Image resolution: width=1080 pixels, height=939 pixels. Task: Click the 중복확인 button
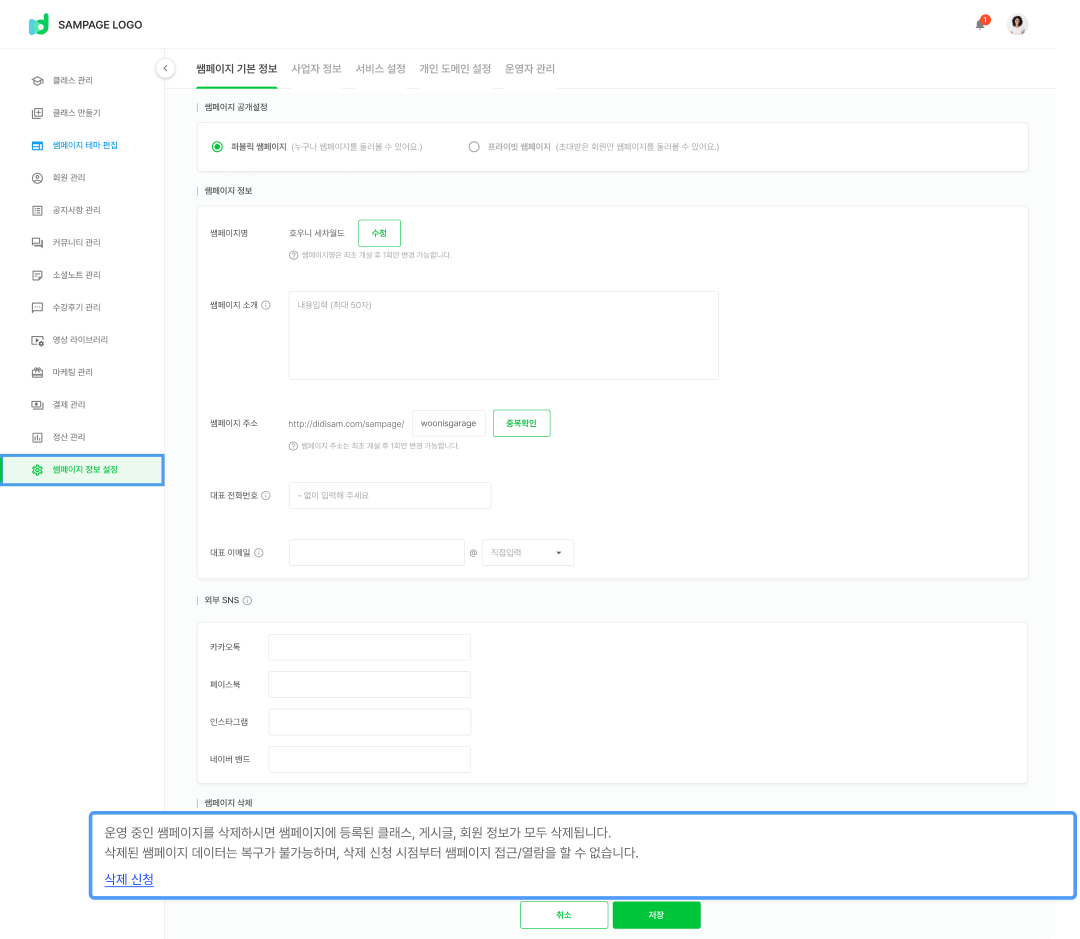click(x=521, y=423)
